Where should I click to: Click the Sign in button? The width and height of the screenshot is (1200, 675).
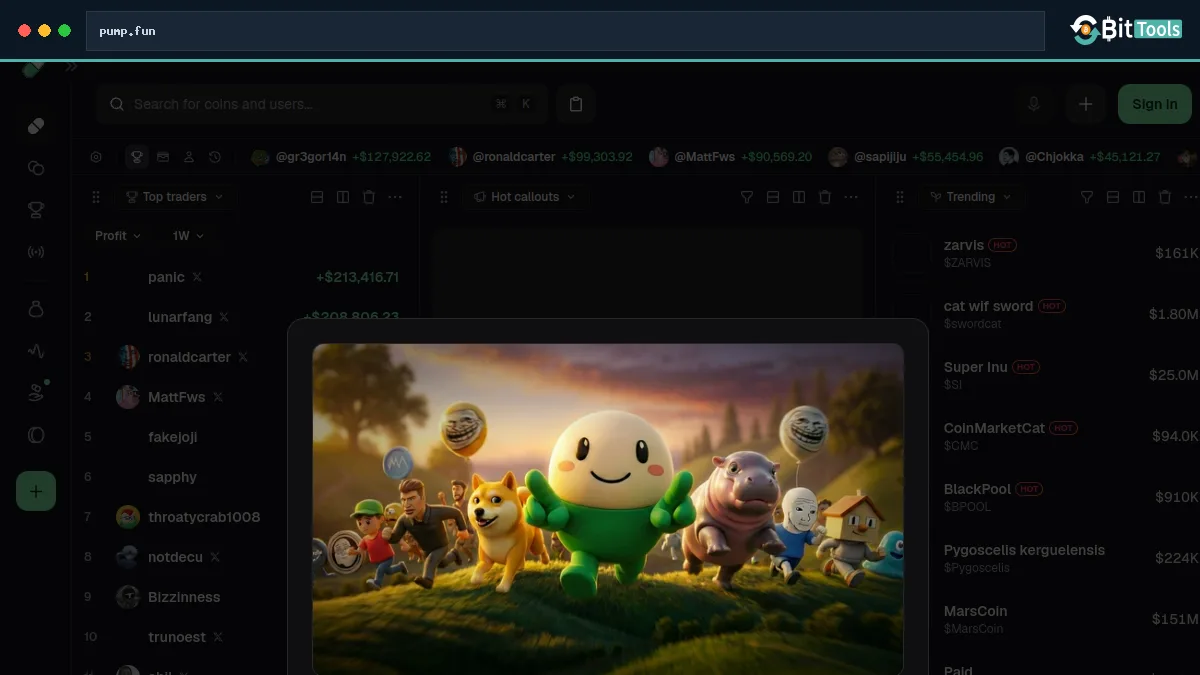pos(1154,104)
